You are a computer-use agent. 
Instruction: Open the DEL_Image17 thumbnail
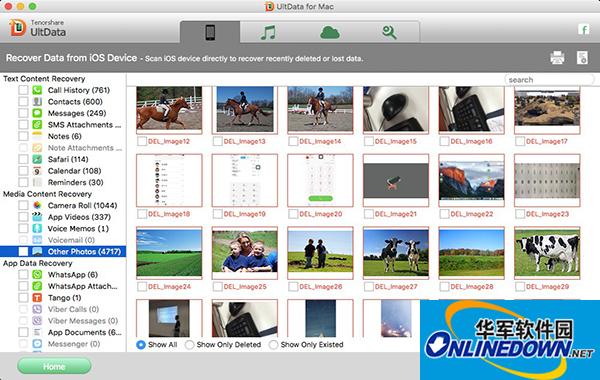(x=547, y=109)
